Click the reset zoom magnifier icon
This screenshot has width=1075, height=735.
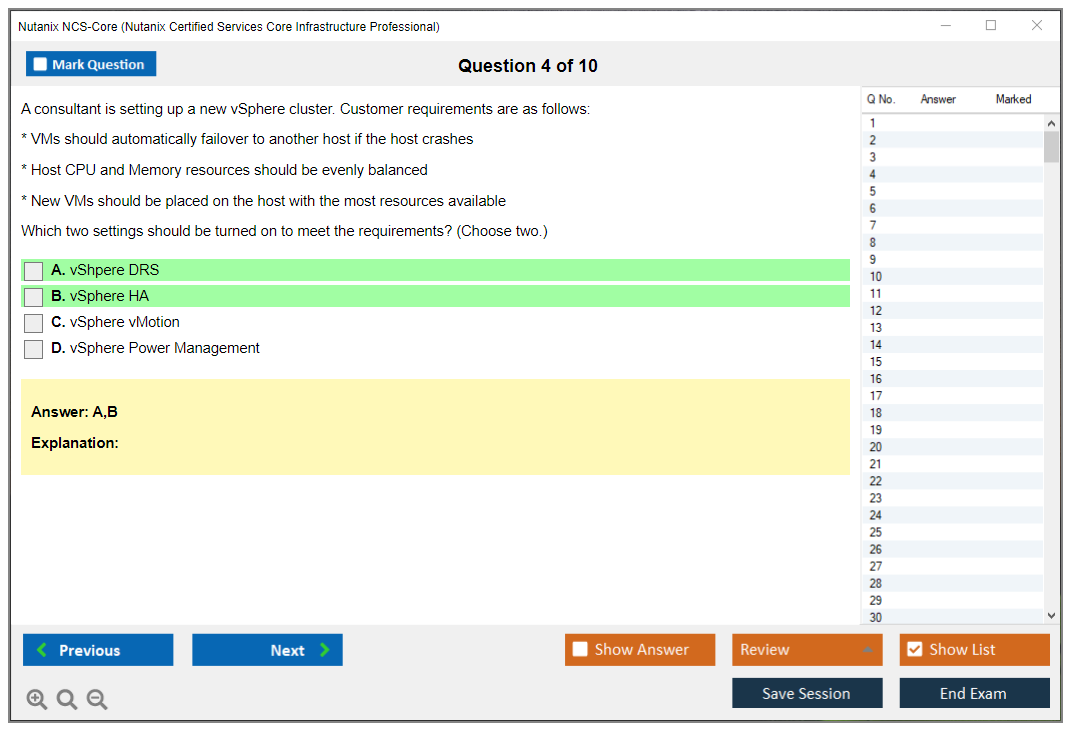click(x=67, y=700)
